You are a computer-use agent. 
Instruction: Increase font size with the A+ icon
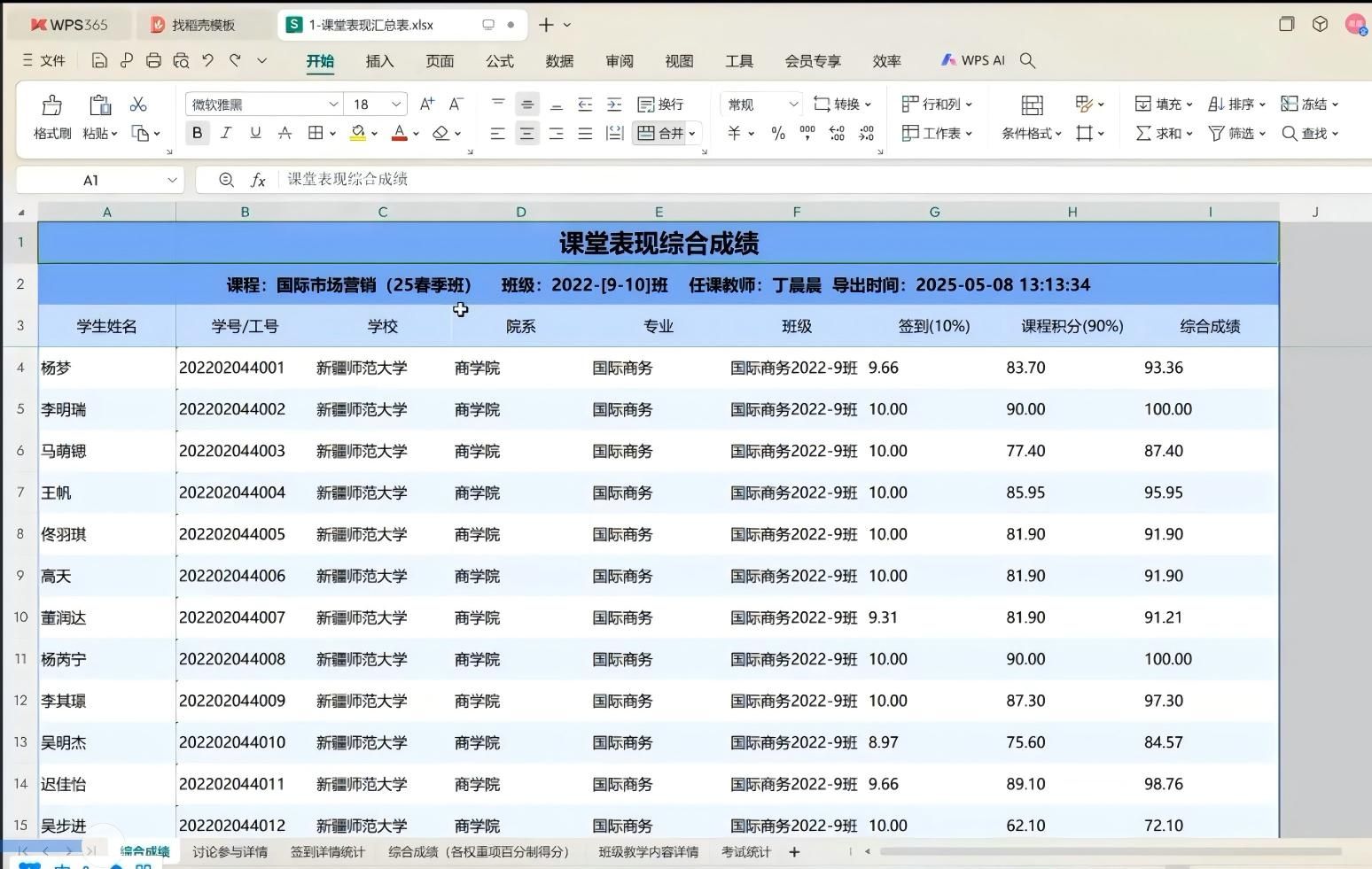tap(426, 105)
